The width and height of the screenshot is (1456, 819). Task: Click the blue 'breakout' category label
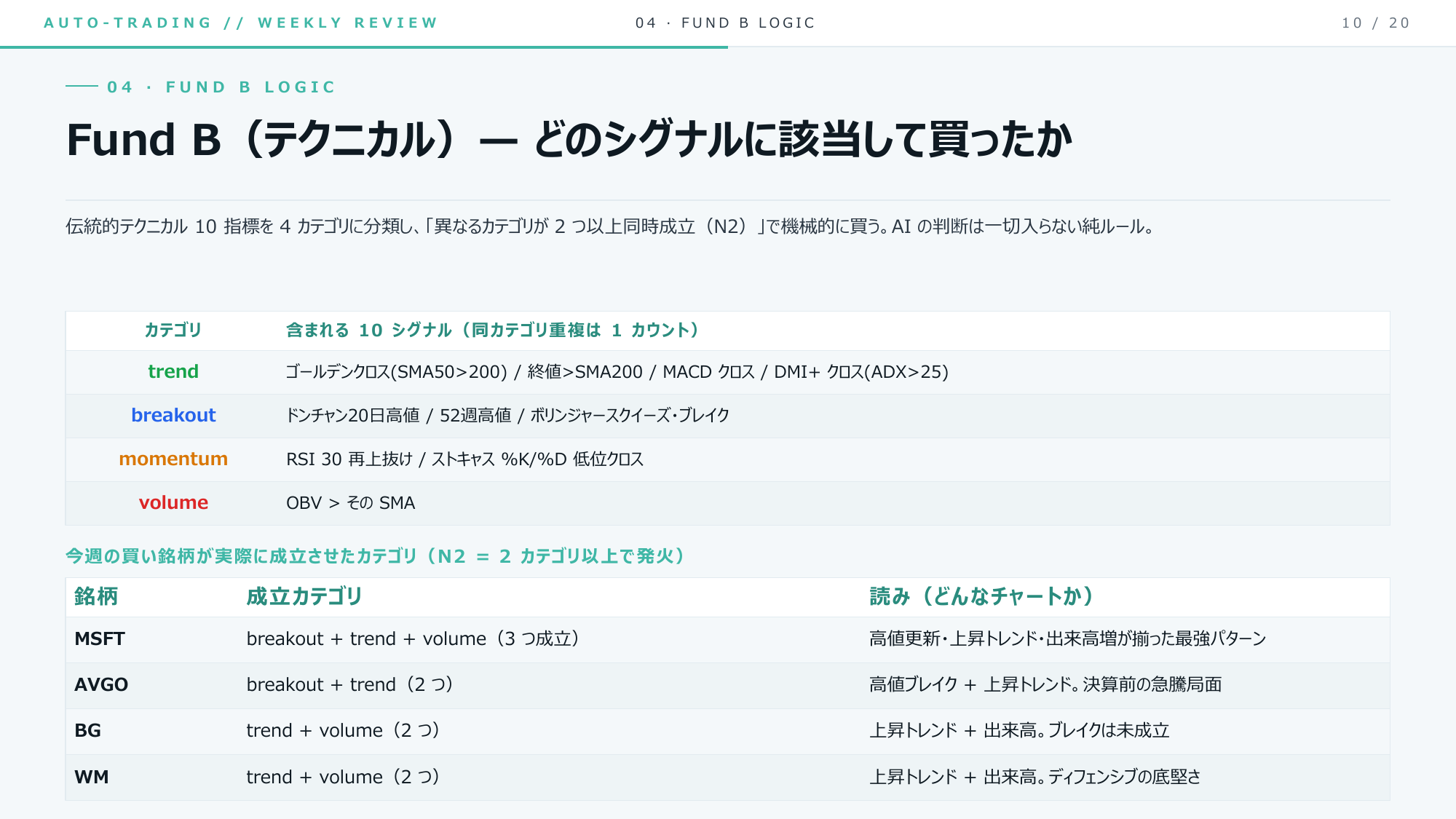[x=173, y=416]
